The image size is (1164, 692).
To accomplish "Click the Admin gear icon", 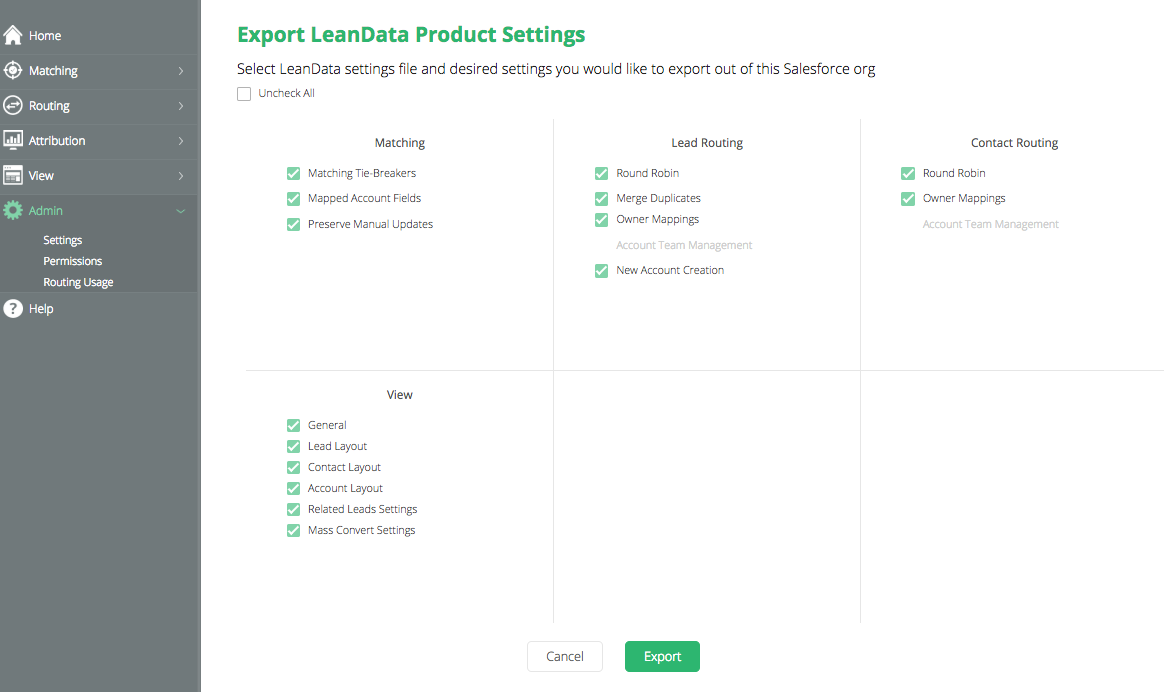I will [x=13, y=210].
